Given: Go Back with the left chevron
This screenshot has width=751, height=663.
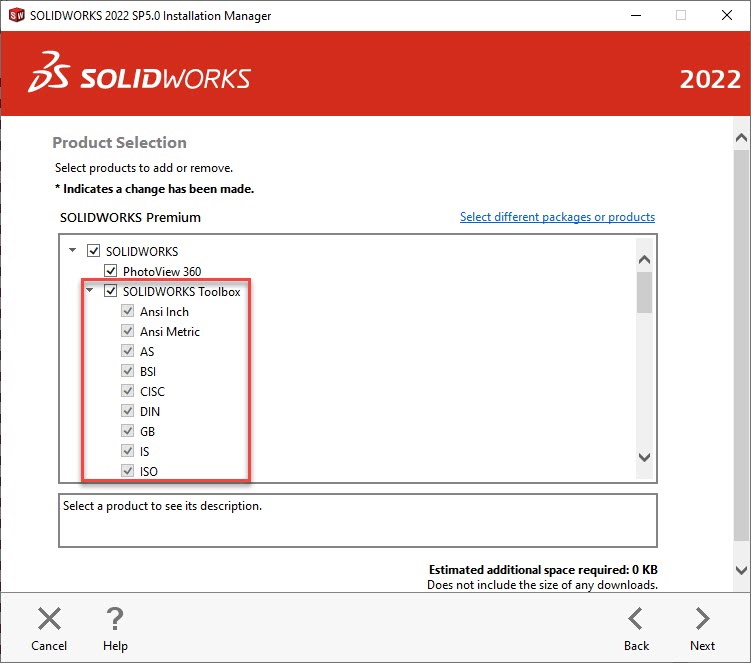Looking at the screenshot, I should point(636,618).
